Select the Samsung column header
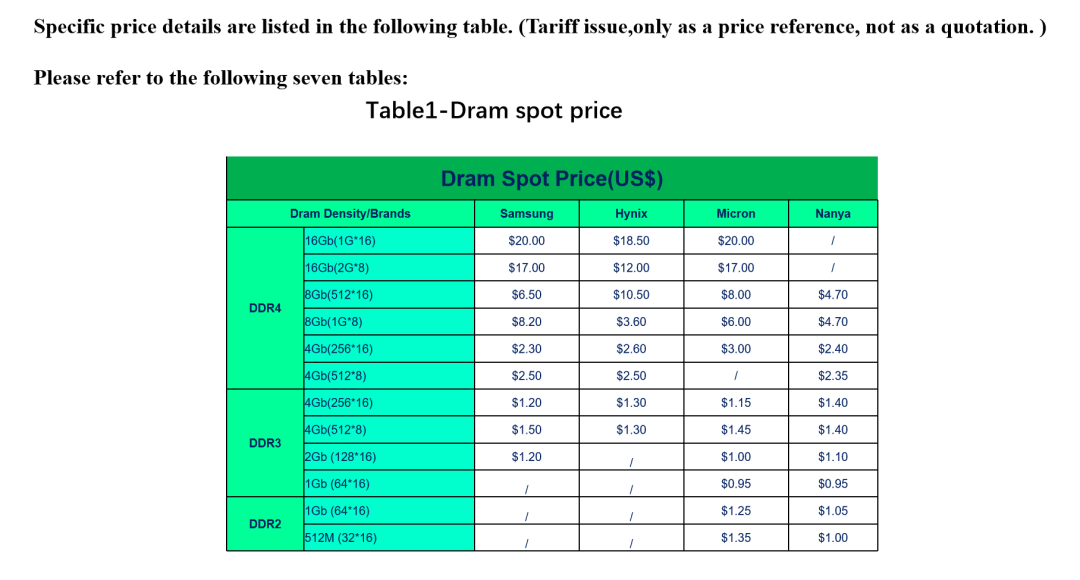This screenshot has width=1080, height=580. click(x=527, y=214)
